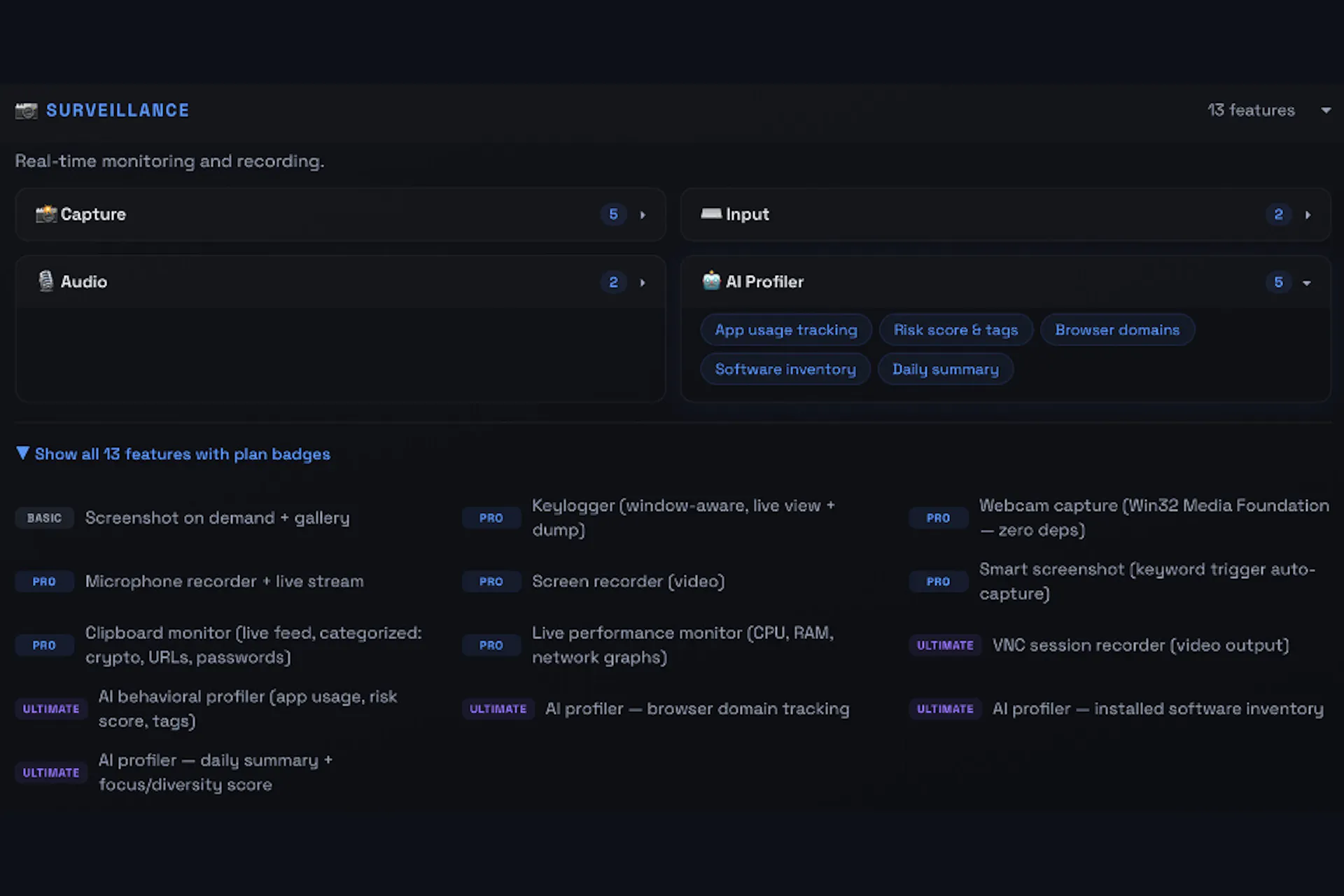This screenshot has height=896, width=1344.
Task: Click the AI behavioral profiler text
Action: pos(247,709)
